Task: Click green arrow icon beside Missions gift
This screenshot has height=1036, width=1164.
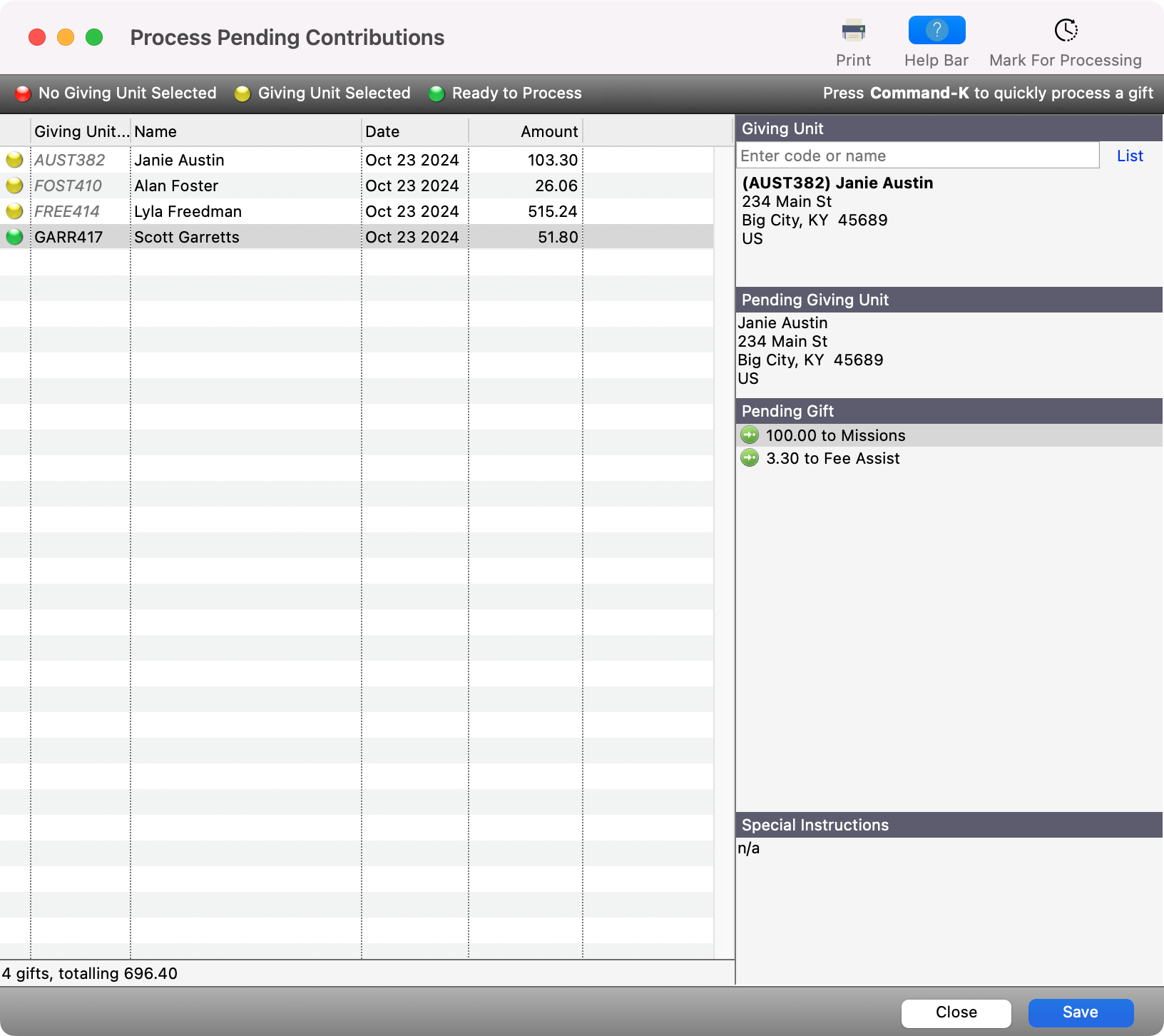Action: [750, 435]
